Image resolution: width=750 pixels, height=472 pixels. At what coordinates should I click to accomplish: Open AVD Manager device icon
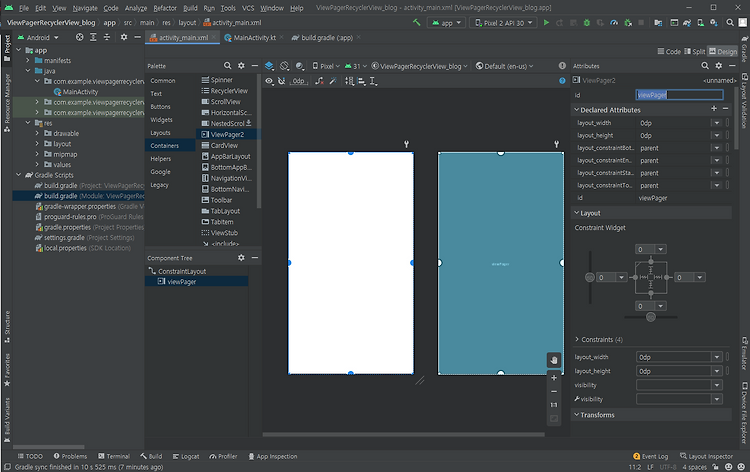tap(700, 22)
